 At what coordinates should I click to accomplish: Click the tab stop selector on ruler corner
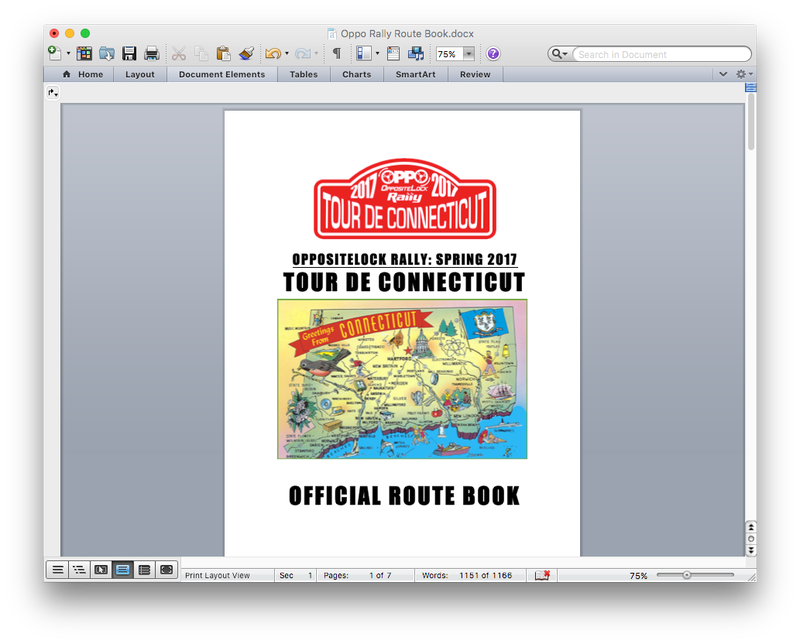click(53, 92)
